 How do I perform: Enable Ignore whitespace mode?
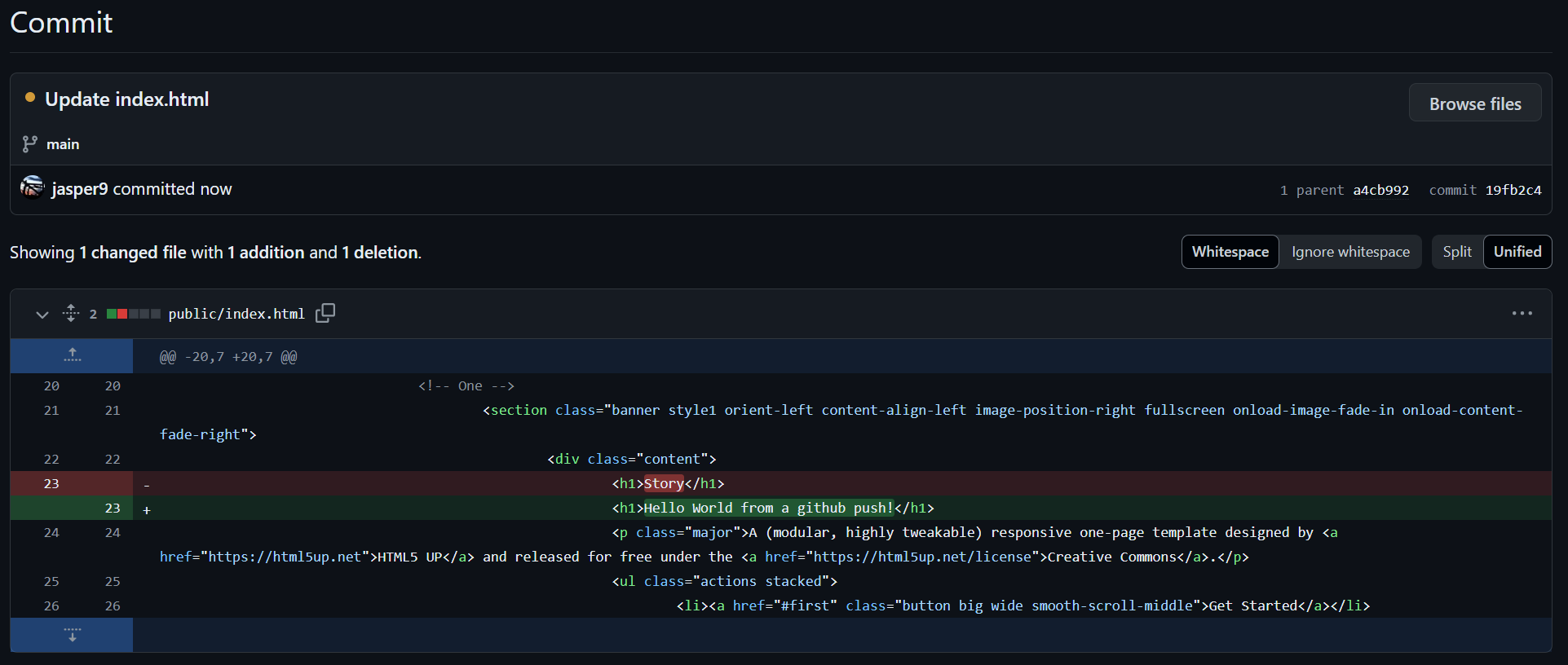pos(1349,252)
